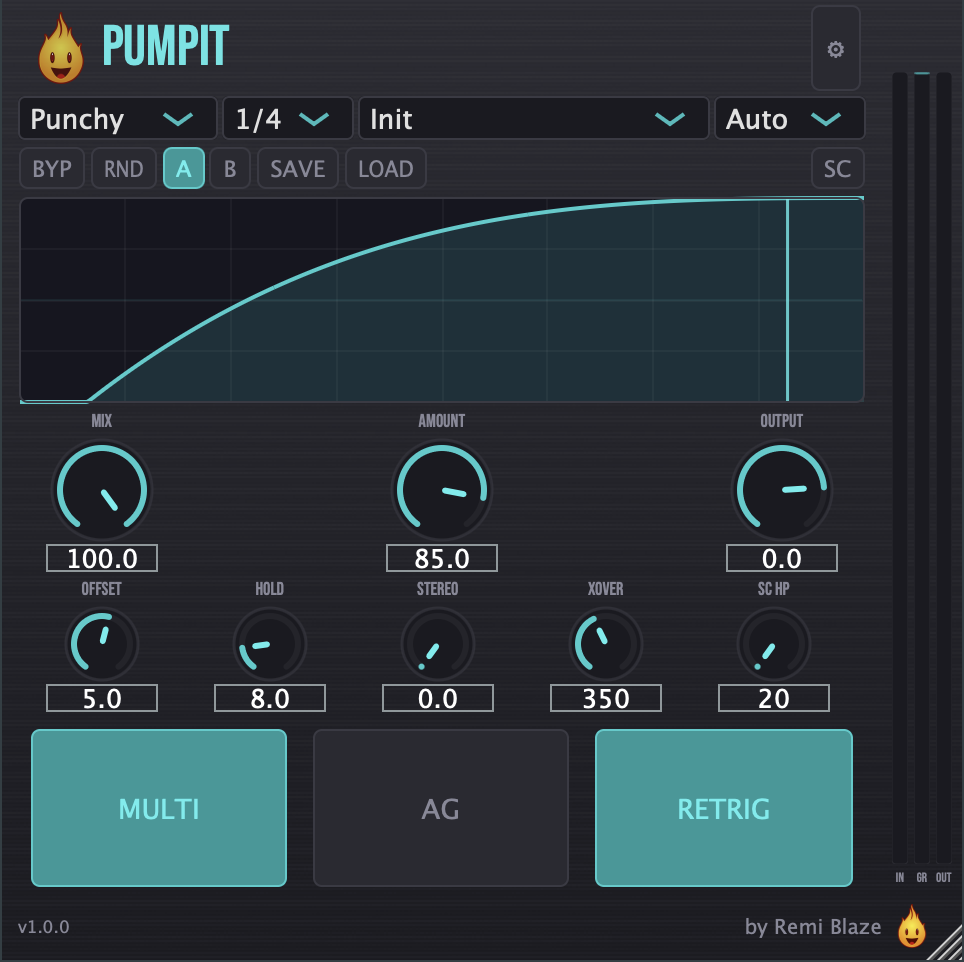Open the Punchy curve type dropdown
This screenshot has width=964, height=962.
(117, 119)
